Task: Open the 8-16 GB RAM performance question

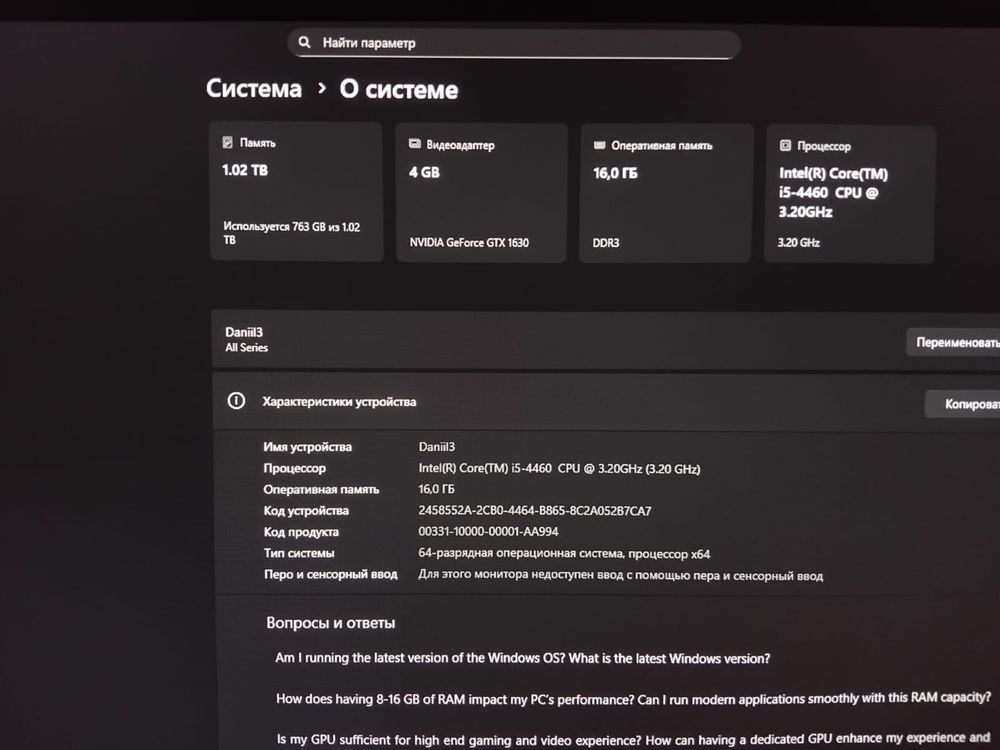Action: click(634, 698)
